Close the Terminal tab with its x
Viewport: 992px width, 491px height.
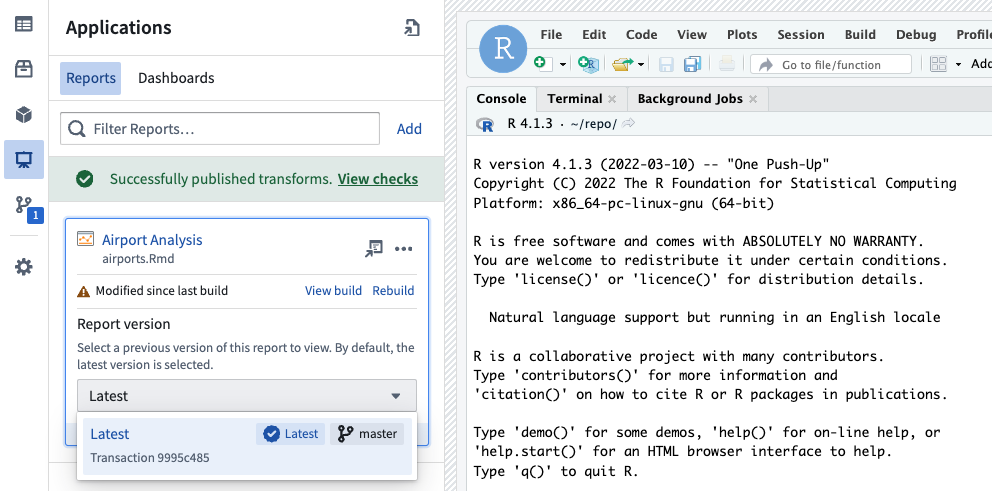coord(612,99)
